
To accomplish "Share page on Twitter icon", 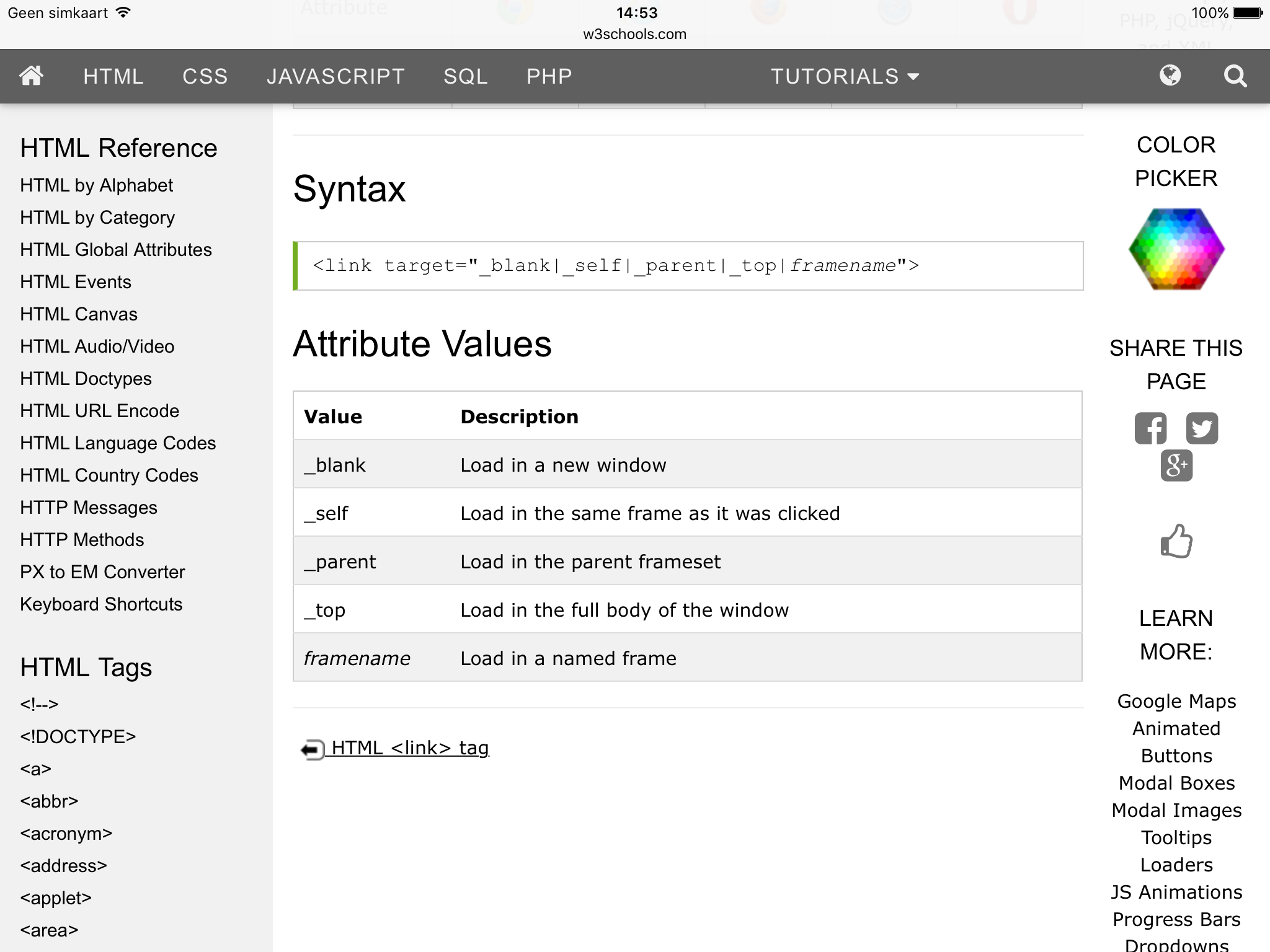I will [x=1202, y=428].
